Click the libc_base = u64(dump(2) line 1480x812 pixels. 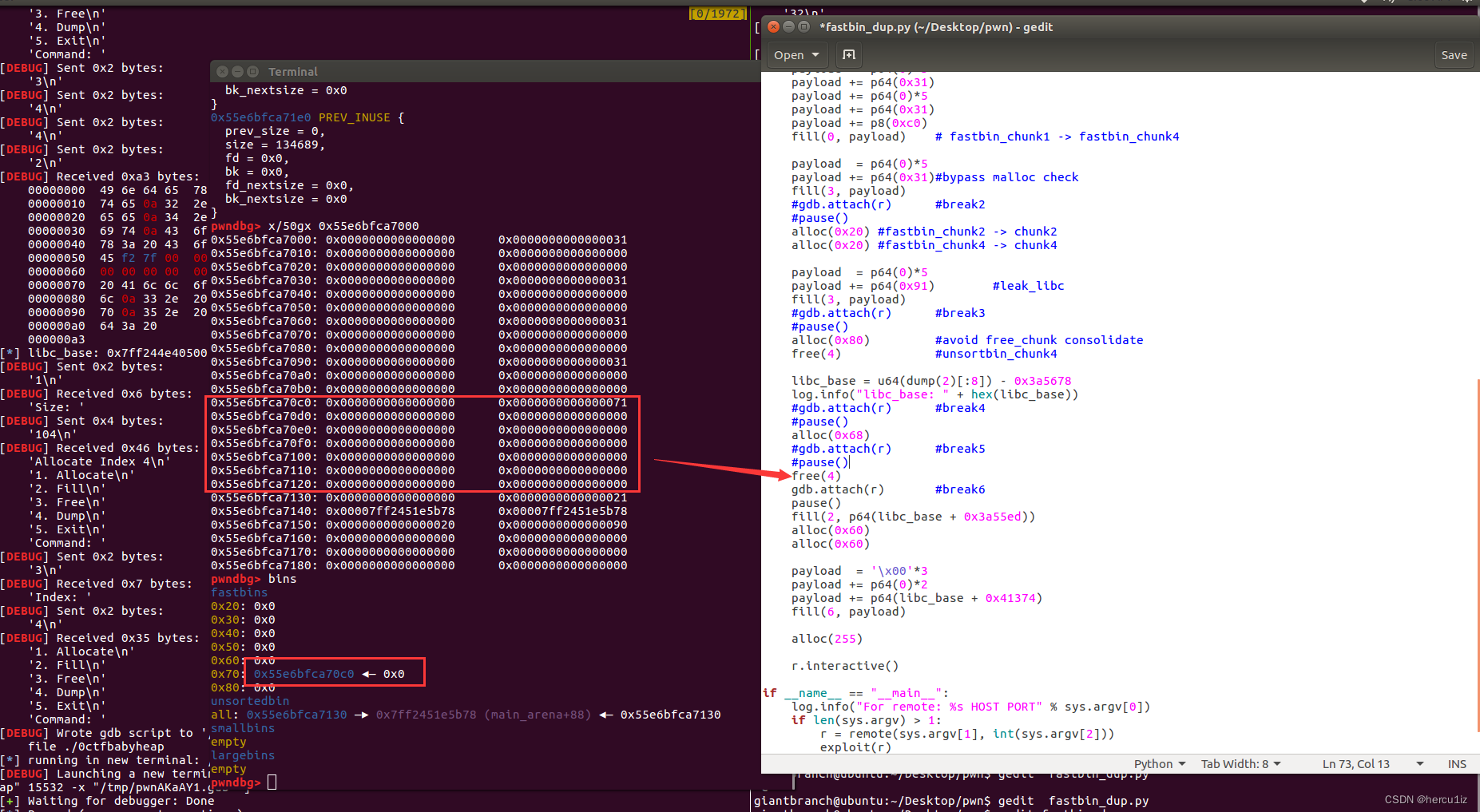931,381
